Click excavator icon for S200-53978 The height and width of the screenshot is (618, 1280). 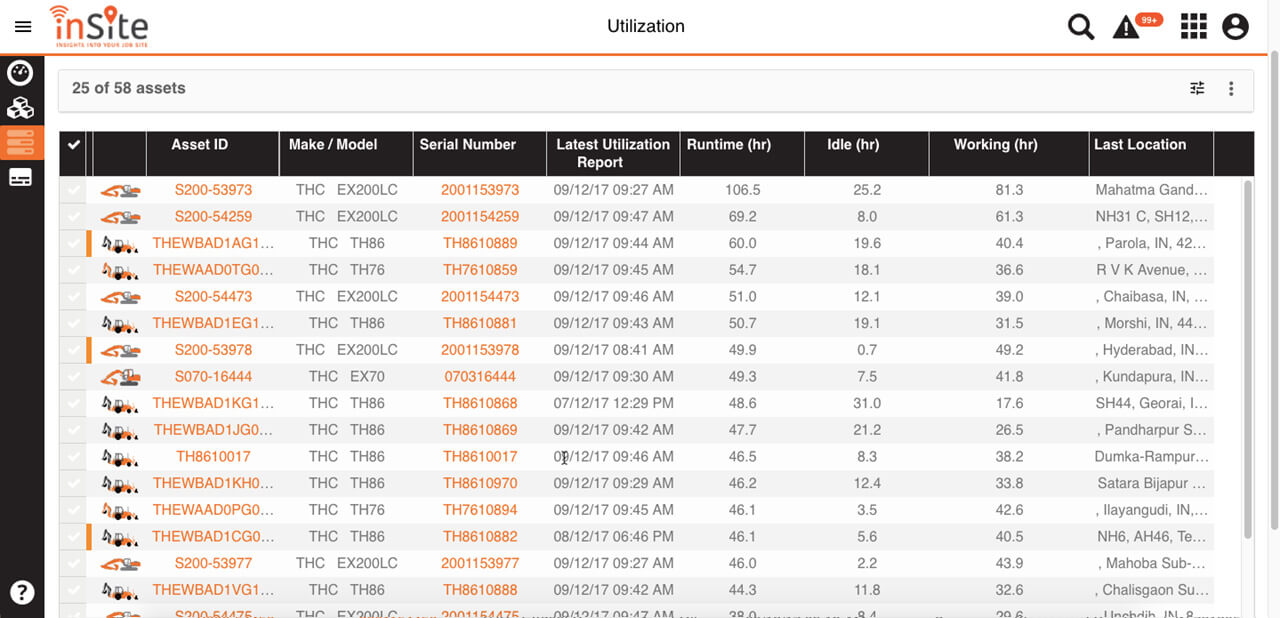coord(120,350)
